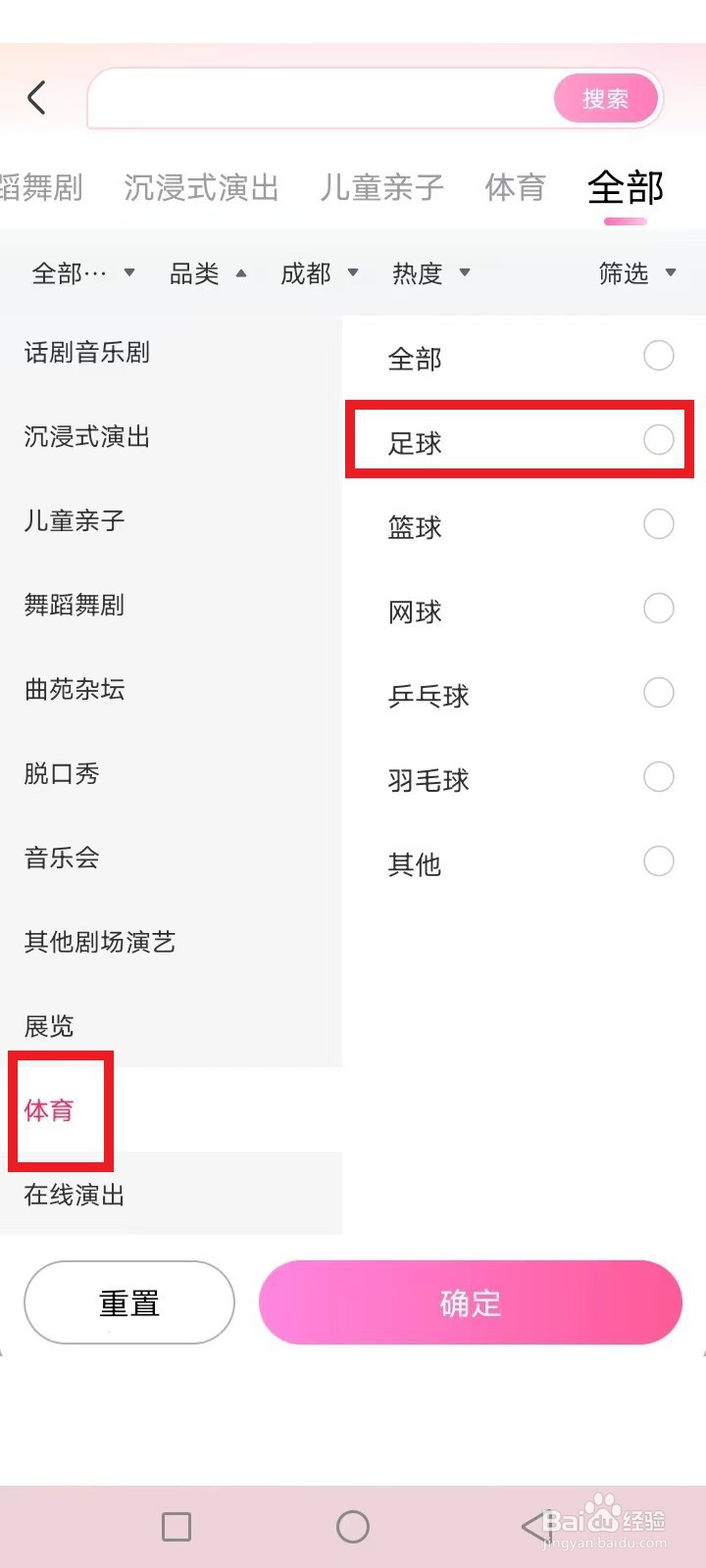The width and height of the screenshot is (706, 1568).
Task: Choose the 全部 sports radio option
Action: tap(658, 356)
